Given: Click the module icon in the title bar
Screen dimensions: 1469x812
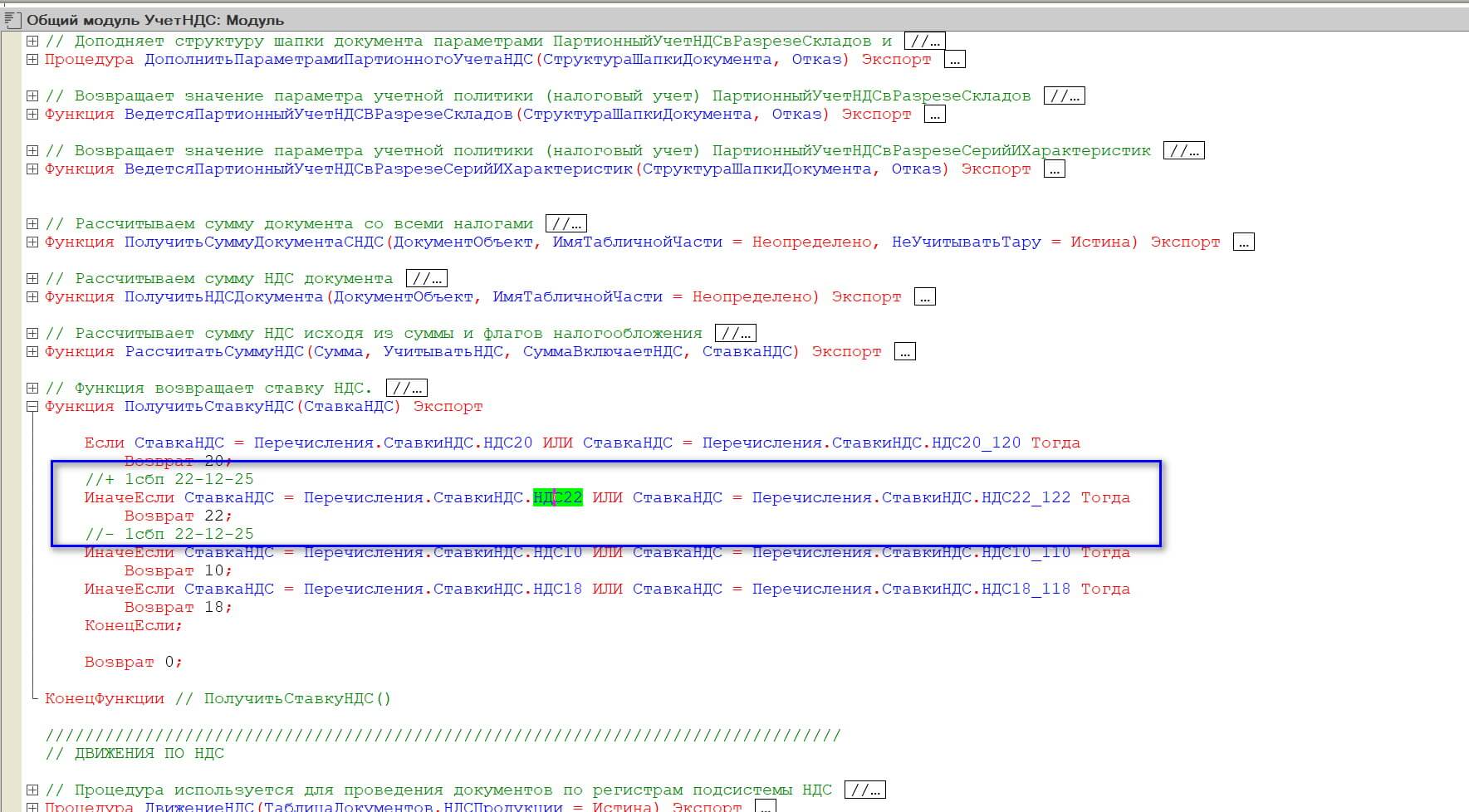Looking at the screenshot, I should point(12,20).
